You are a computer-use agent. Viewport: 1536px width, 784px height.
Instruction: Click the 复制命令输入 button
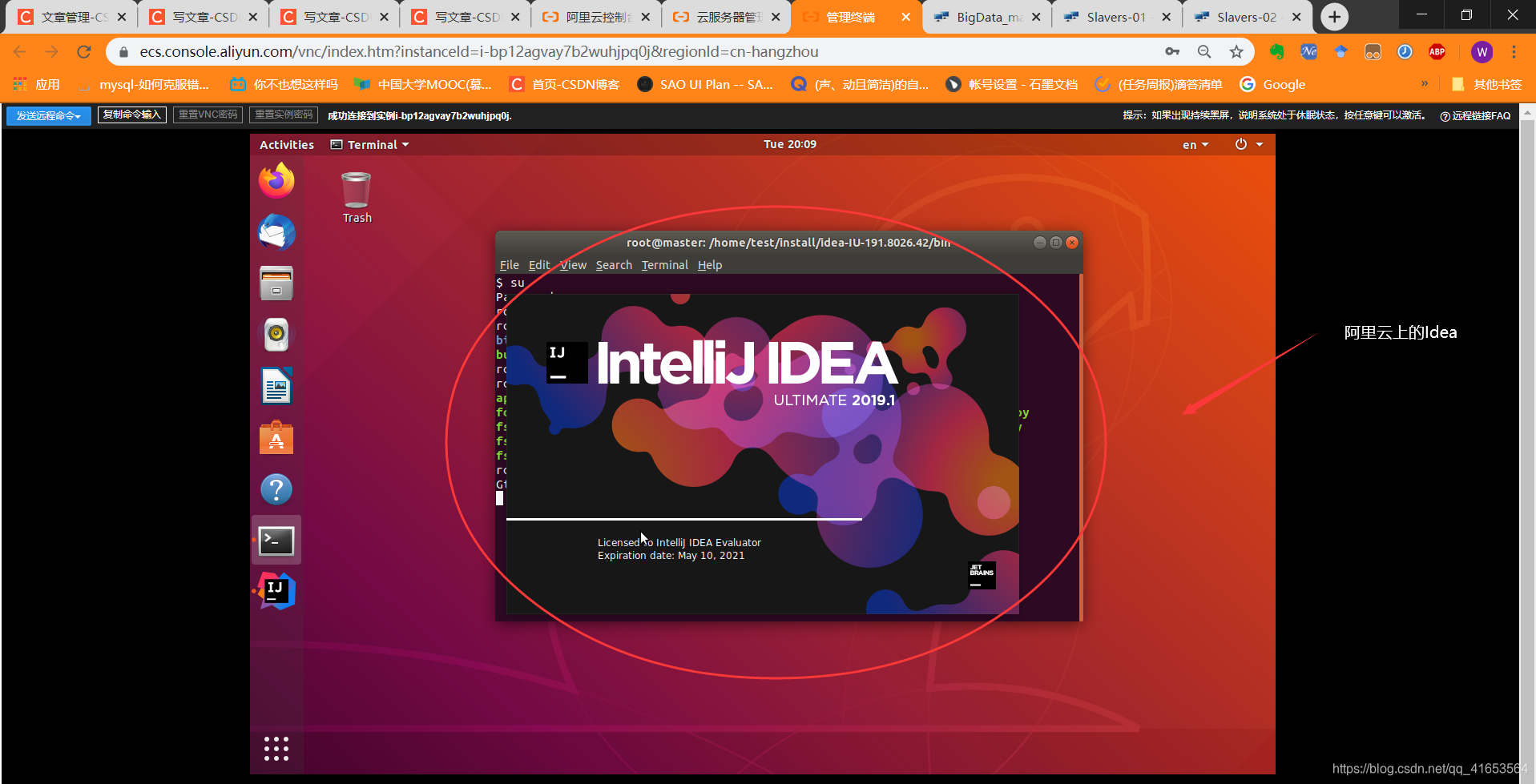tap(132, 115)
